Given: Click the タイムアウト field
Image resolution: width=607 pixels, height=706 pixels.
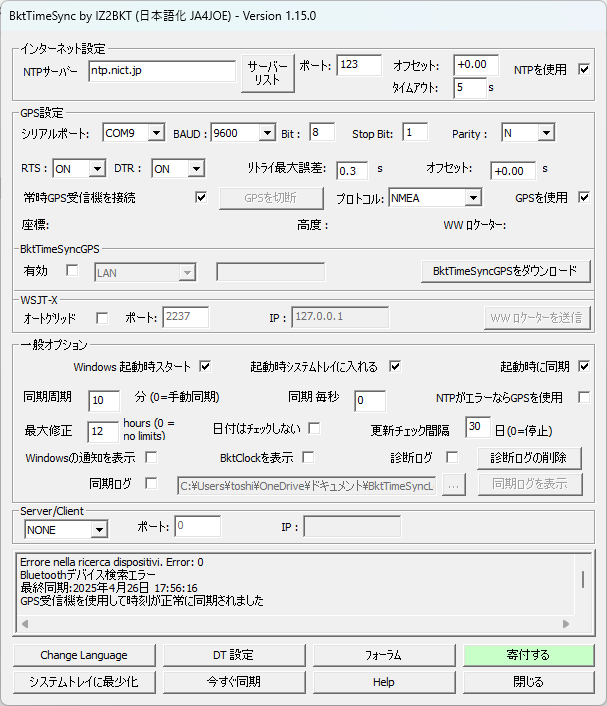Looking at the screenshot, I should coord(470,87).
